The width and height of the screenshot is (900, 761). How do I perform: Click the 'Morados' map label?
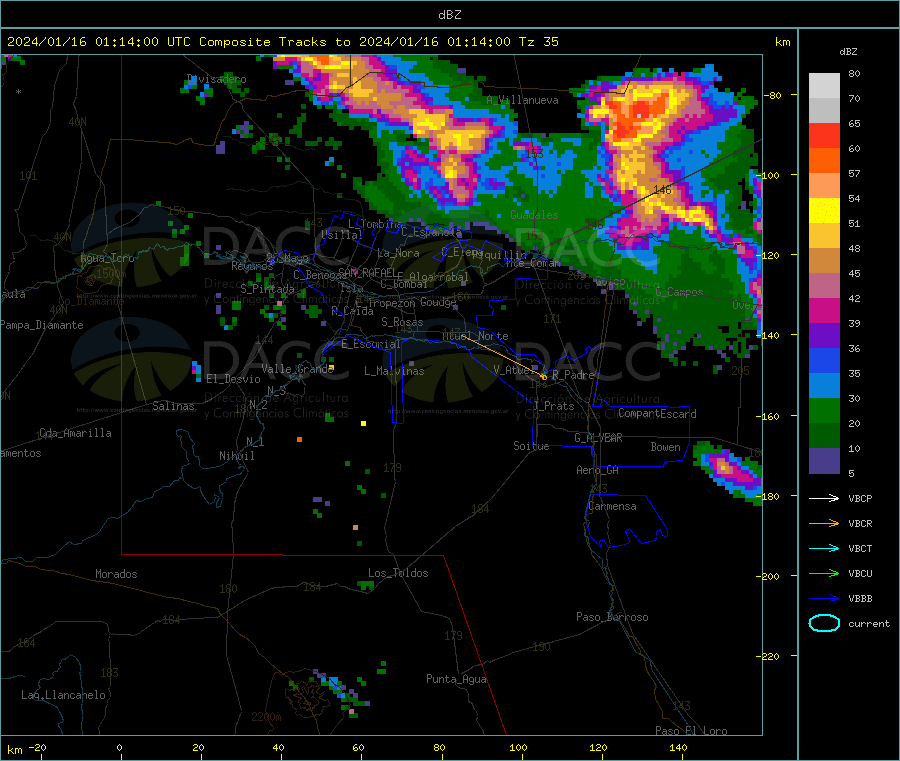coord(116,574)
